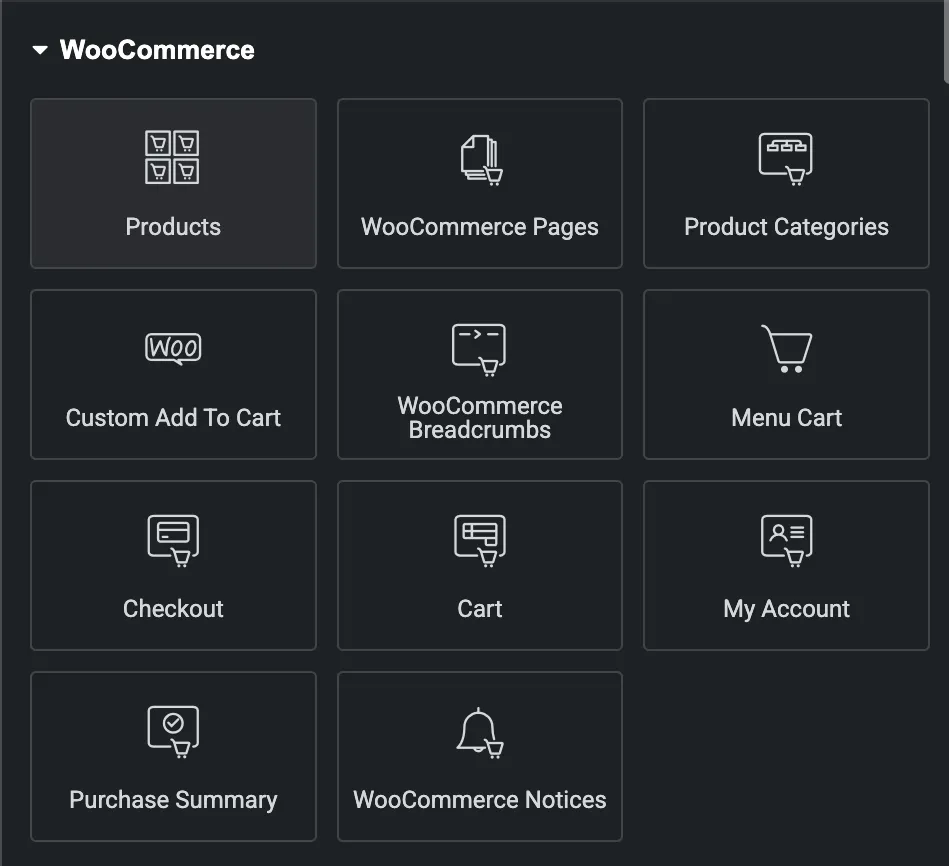Select the My Account ID card icon
The height and width of the screenshot is (866, 949).
pos(786,539)
